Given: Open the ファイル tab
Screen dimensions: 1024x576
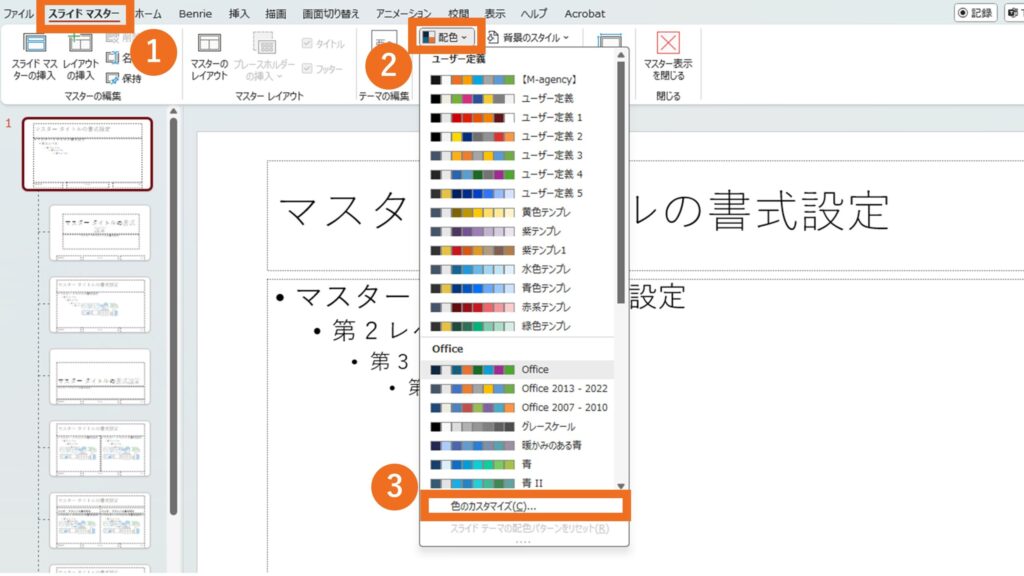Looking at the screenshot, I should point(18,13).
